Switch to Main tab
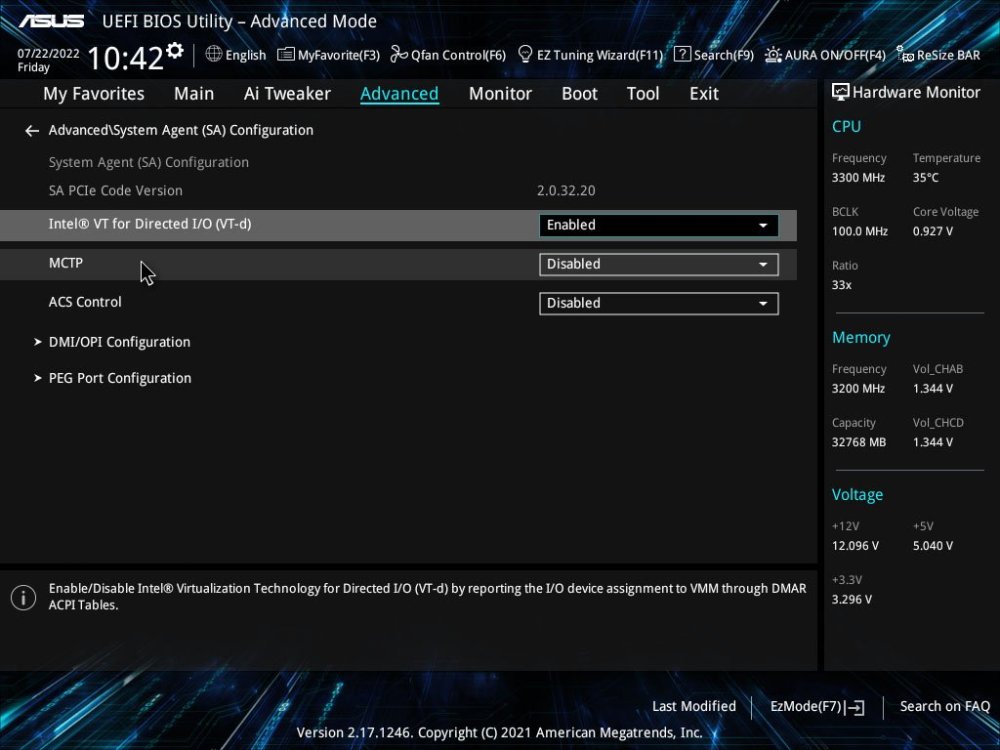 [x=194, y=94]
